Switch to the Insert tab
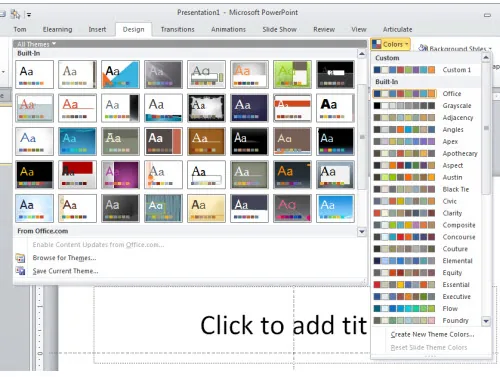The height and width of the screenshot is (377, 500). click(97, 29)
